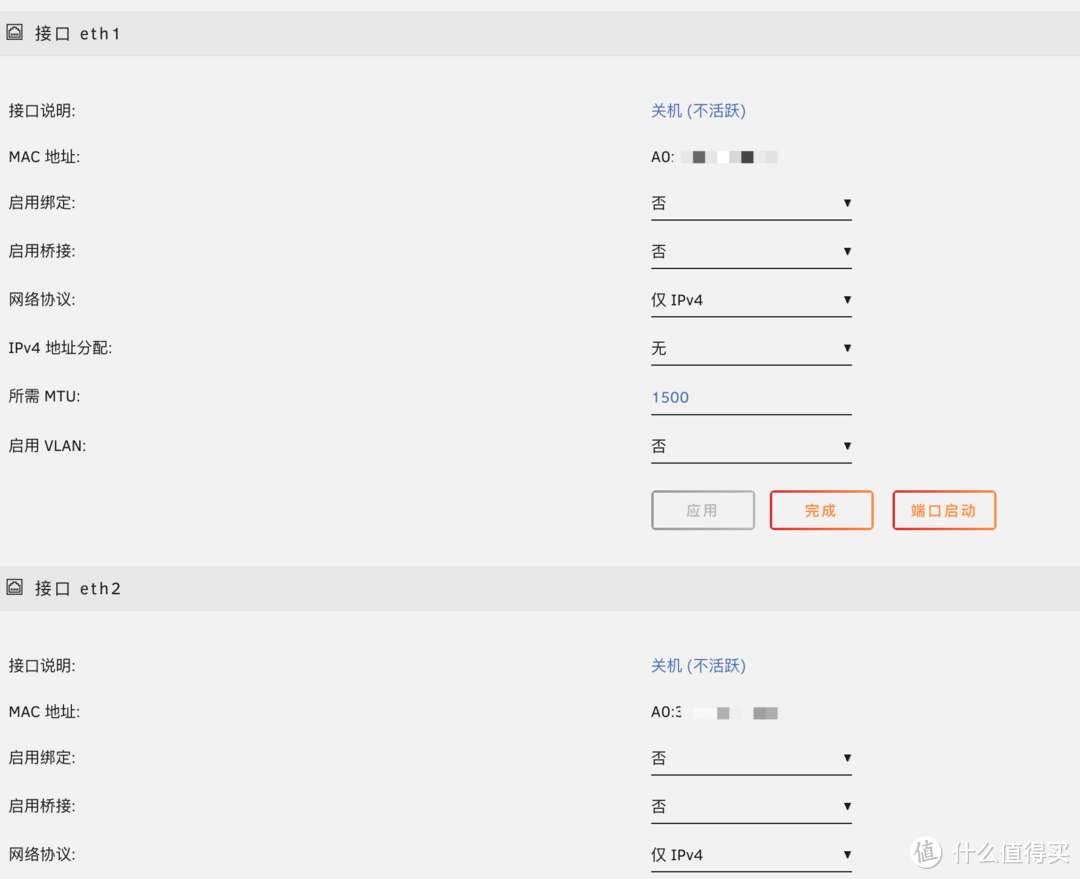Click the dropdown arrow next to 启用 VLAN

(847, 447)
